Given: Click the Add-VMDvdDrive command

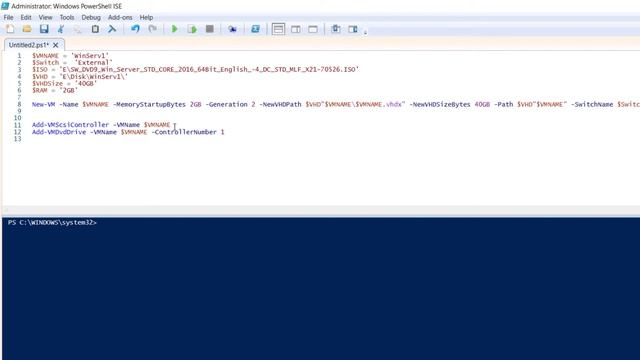Looking at the screenshot, I should (x=59, y=132).
